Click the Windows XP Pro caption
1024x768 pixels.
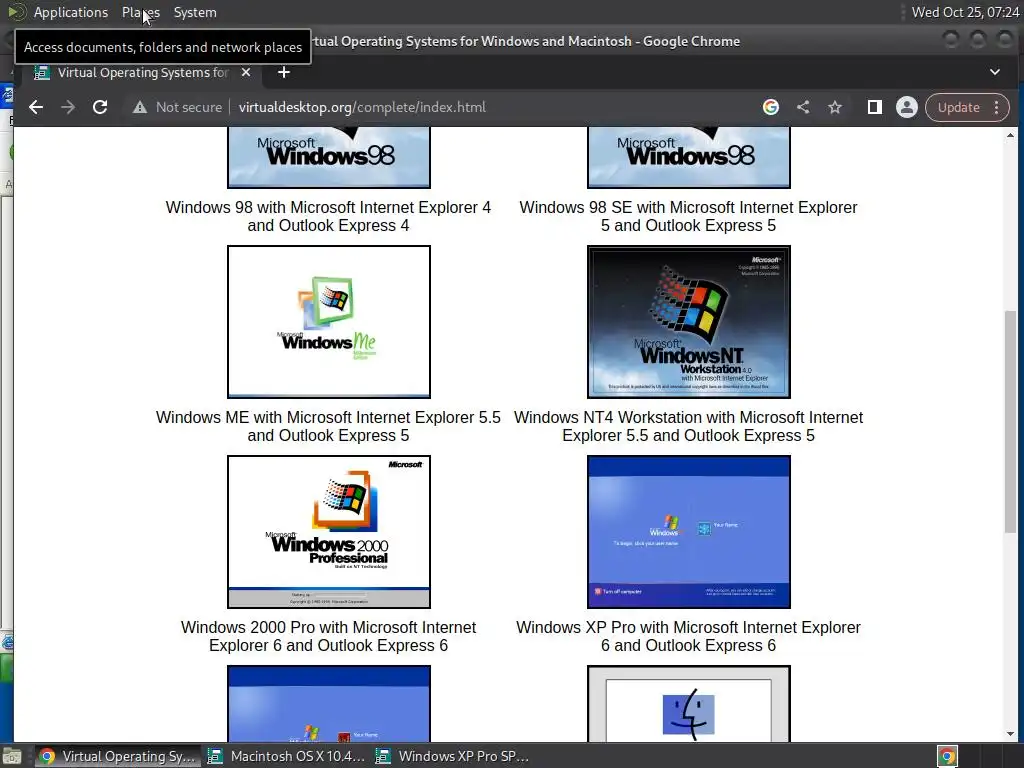coord(688,636)
